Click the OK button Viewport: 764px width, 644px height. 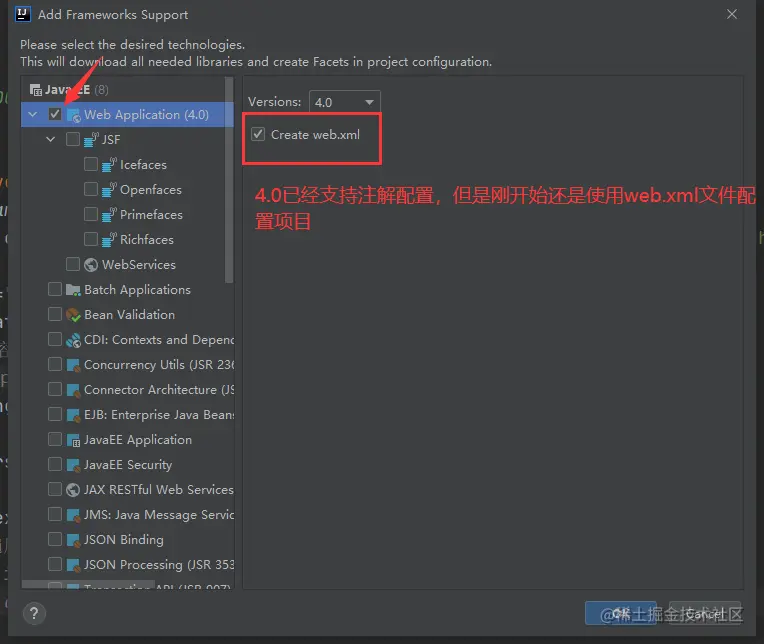click(620, 613)
